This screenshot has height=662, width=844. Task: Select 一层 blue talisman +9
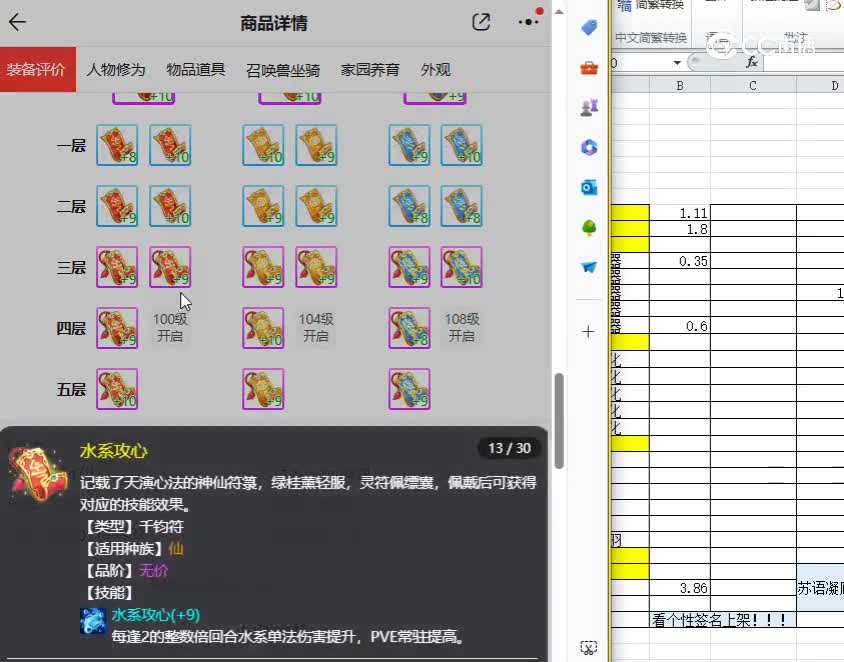point(409,145)
